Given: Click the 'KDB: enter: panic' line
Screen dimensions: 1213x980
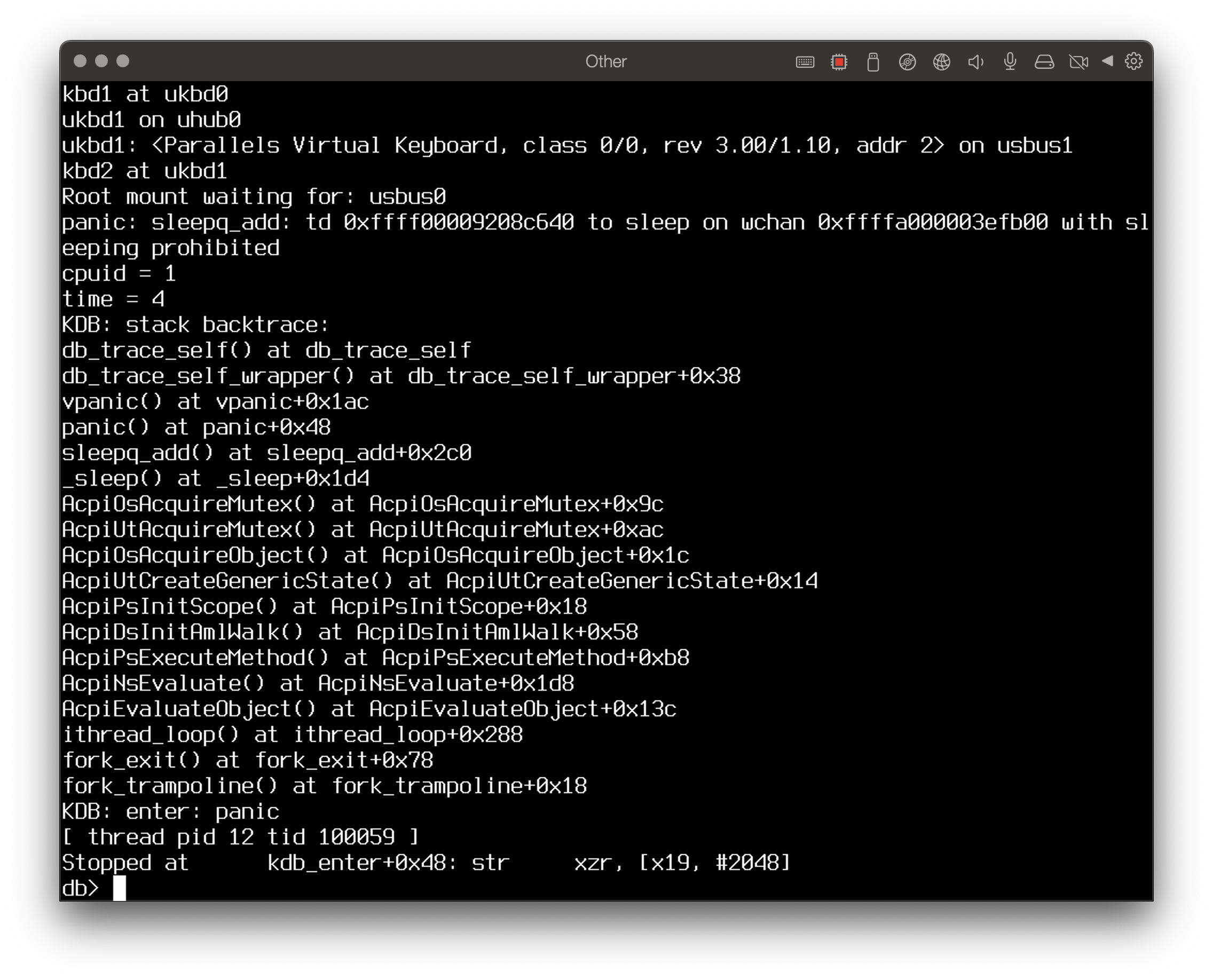Looking at the screenshot, I should (x=170, y=811).
